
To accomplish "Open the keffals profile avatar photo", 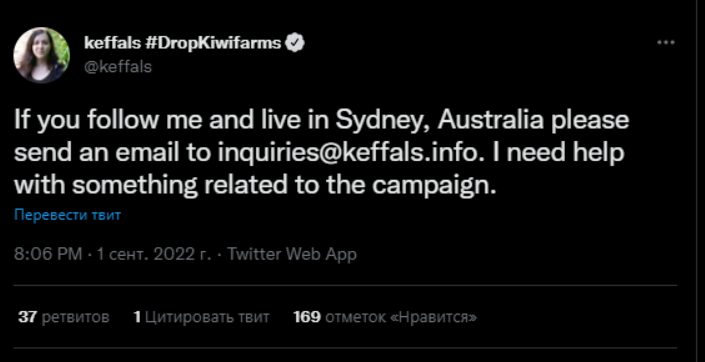I will pyautogui.click(x=41, y=55).
